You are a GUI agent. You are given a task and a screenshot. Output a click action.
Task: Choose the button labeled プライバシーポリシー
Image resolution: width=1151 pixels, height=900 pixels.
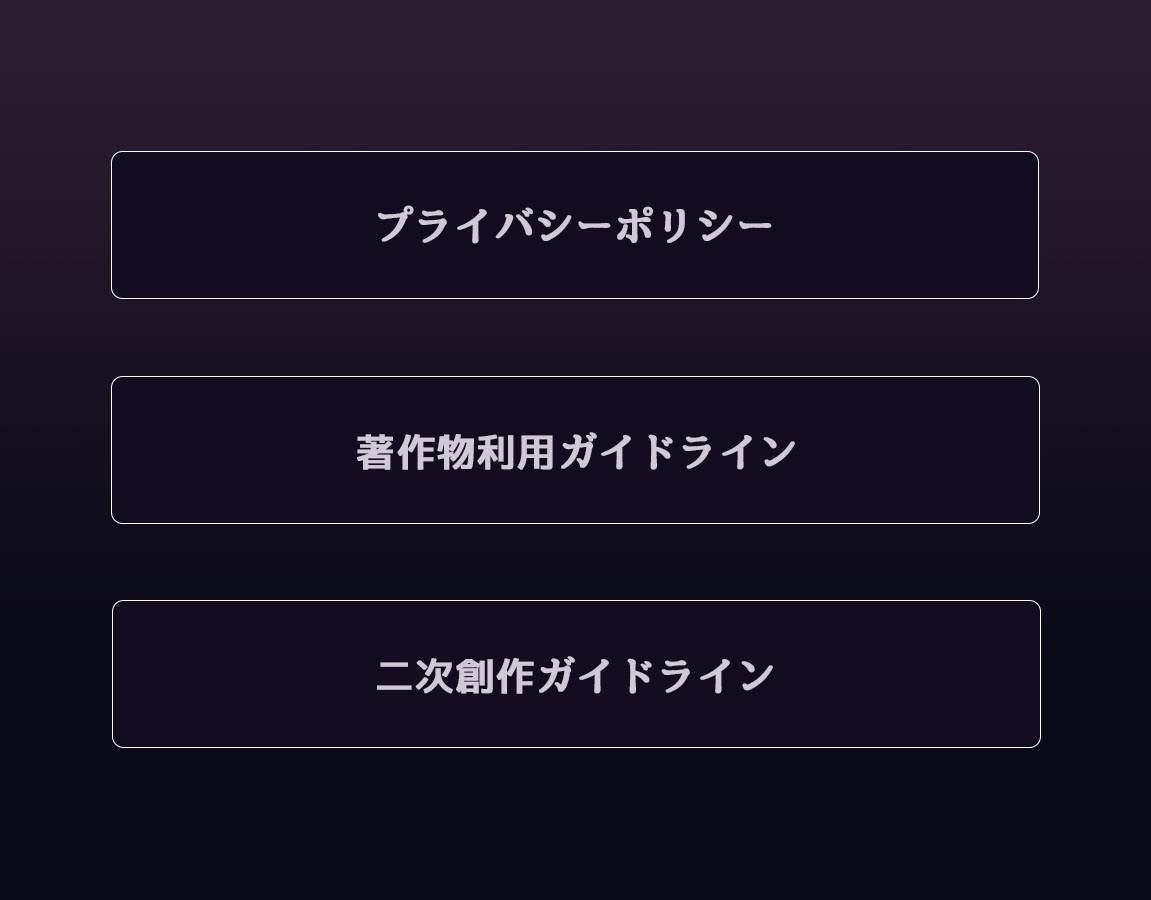tap(575, 225)
